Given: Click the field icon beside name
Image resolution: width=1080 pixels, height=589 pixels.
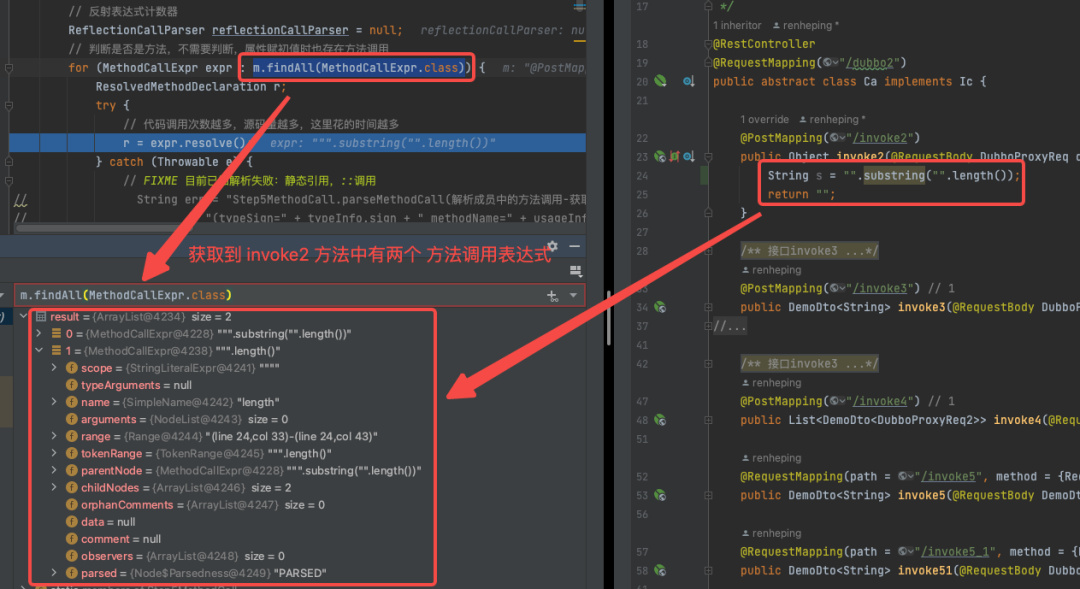Looking at the screenshot, I should (71, 402).
